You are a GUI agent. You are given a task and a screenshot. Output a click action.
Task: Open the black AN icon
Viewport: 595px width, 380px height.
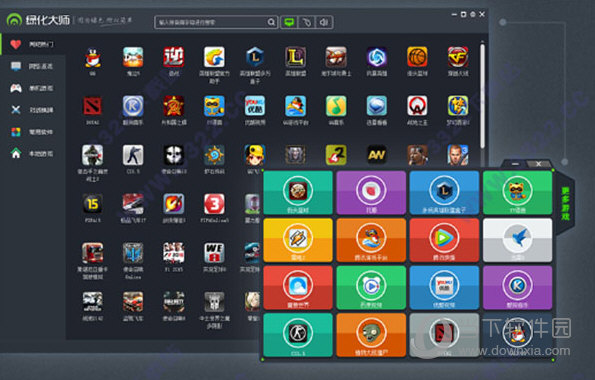[377, 155]
